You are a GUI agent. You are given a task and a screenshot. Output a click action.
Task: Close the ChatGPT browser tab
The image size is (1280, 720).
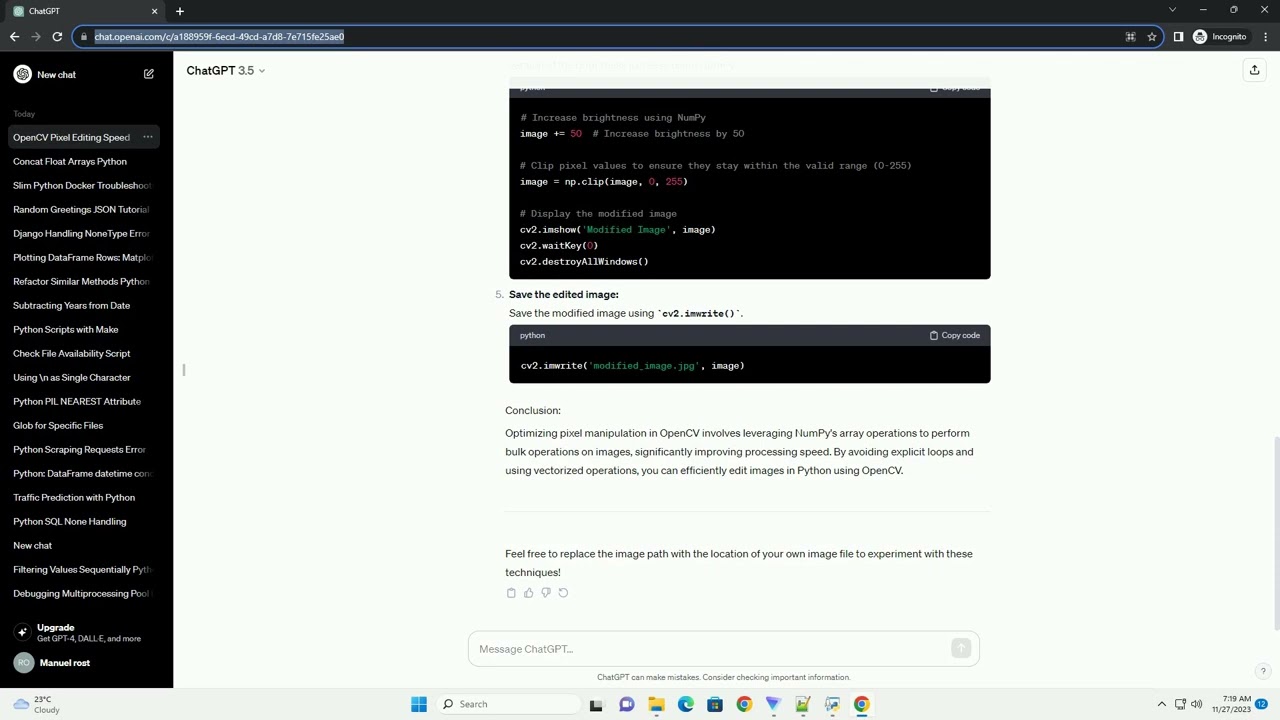(x=154, y=11)
